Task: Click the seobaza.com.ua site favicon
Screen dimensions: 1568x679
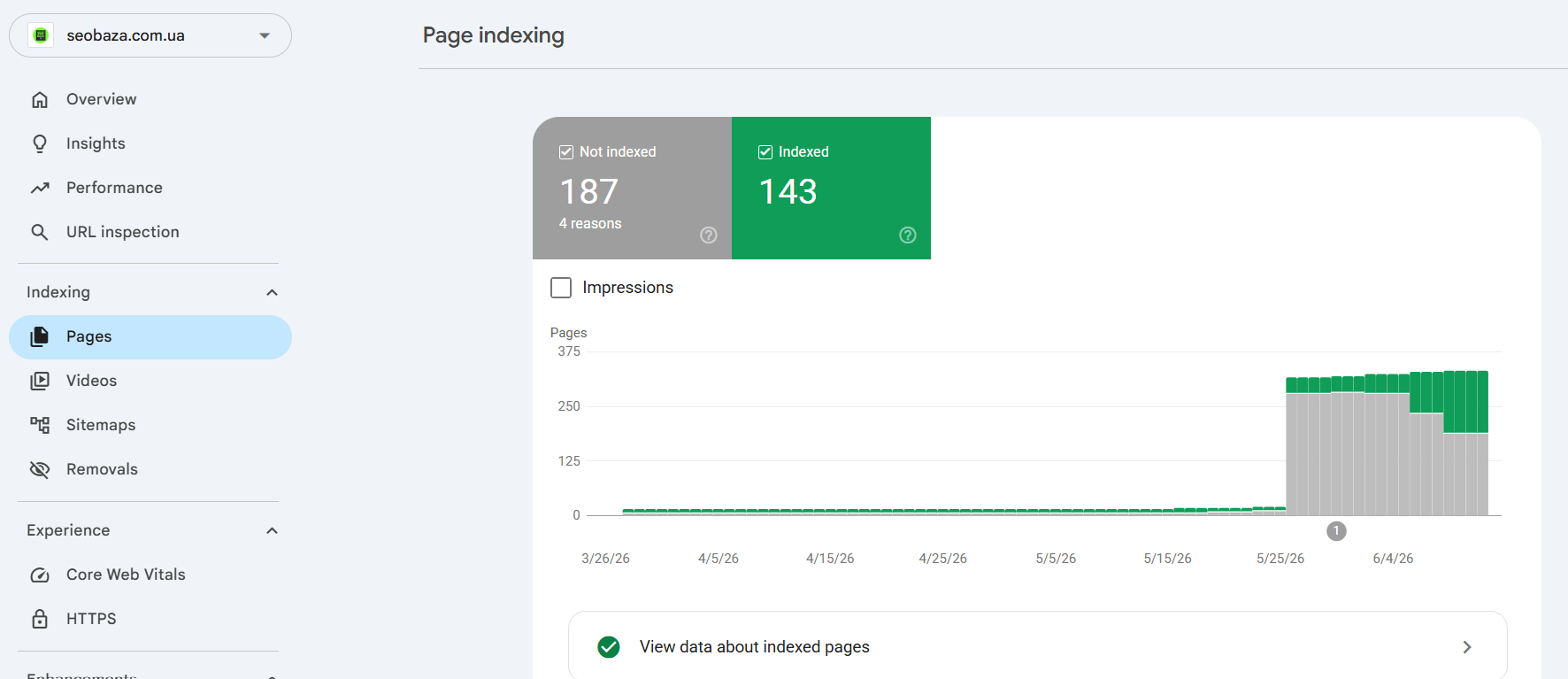Action: (41, 35)
